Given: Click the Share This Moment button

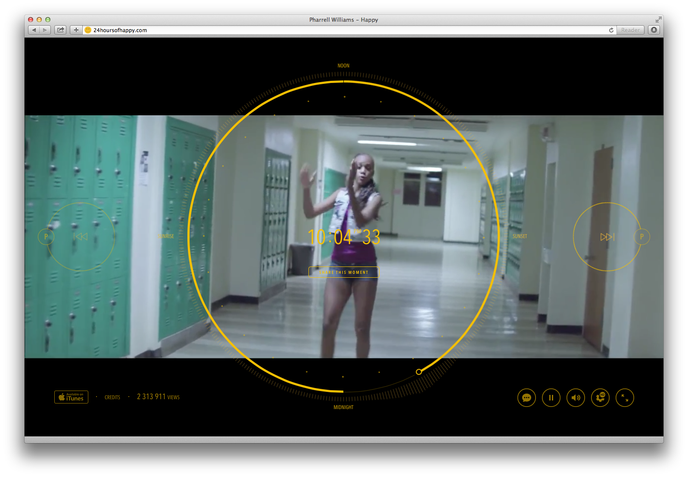Looking at the screenshot, I should (x=343, y=272).
